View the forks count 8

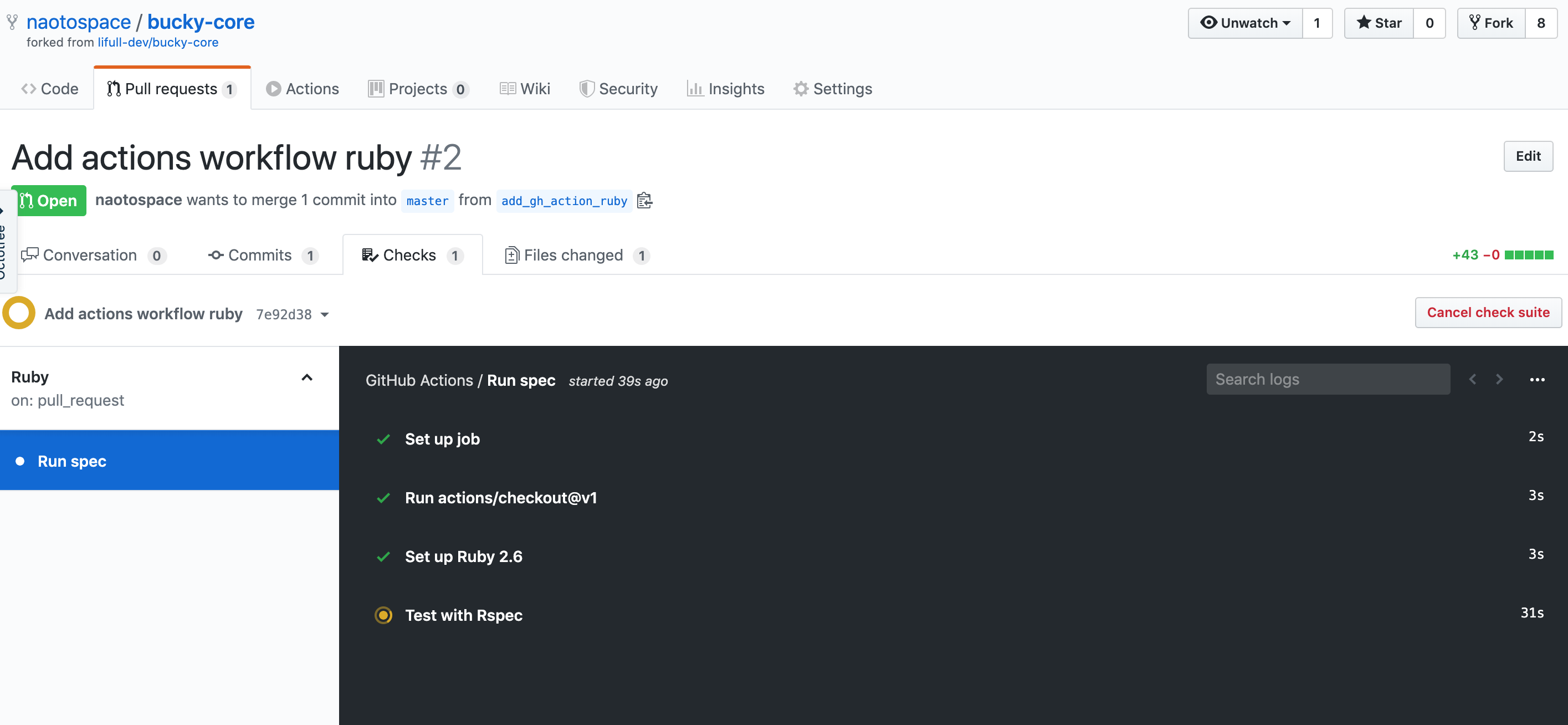point(1541,23)
